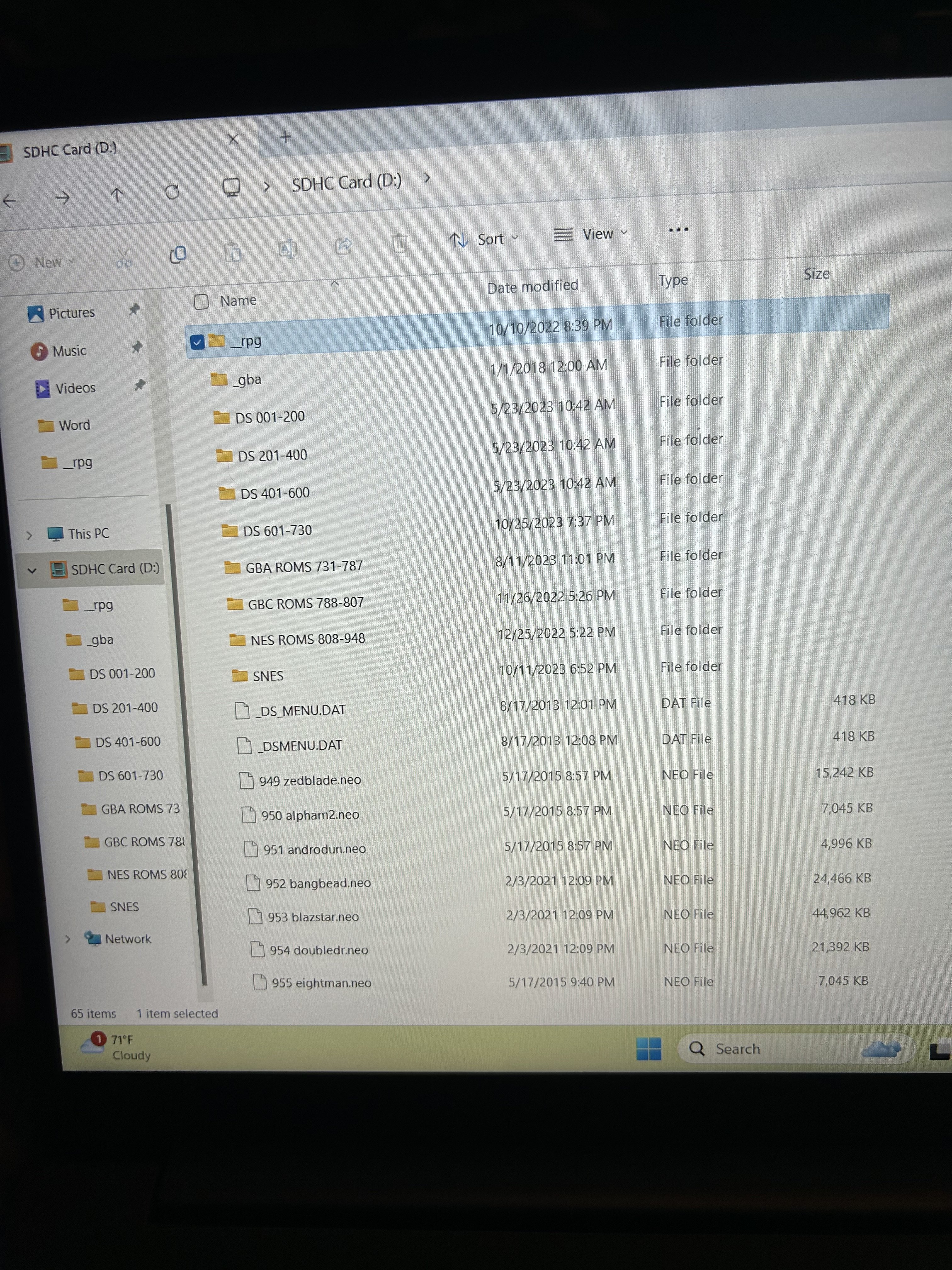Select the _DS_MENU.DAT file icon
Image resolution: width=952 pixels, height=1270 pixels.
pos(242,711)
